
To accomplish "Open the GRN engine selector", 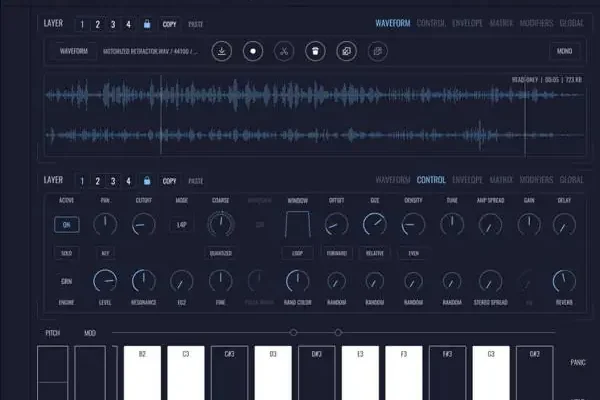I will [x=67, y=282].
